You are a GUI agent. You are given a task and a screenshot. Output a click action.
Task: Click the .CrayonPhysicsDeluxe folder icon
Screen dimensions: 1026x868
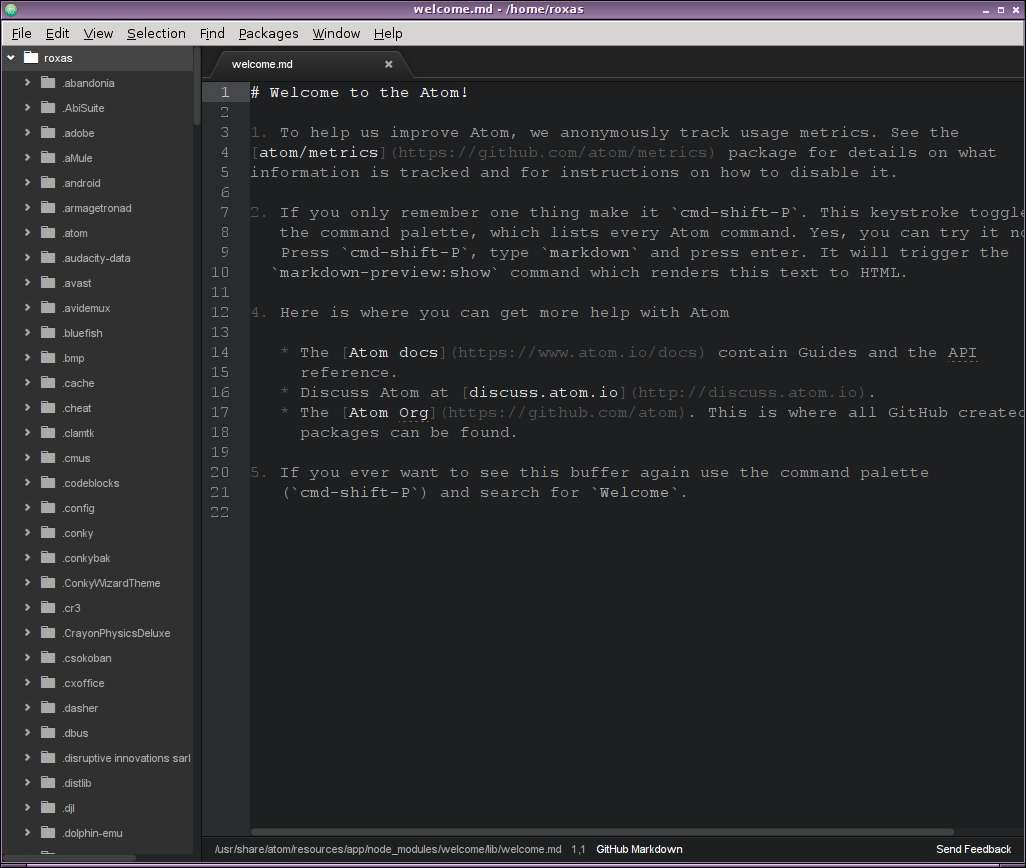pos(48,632)
